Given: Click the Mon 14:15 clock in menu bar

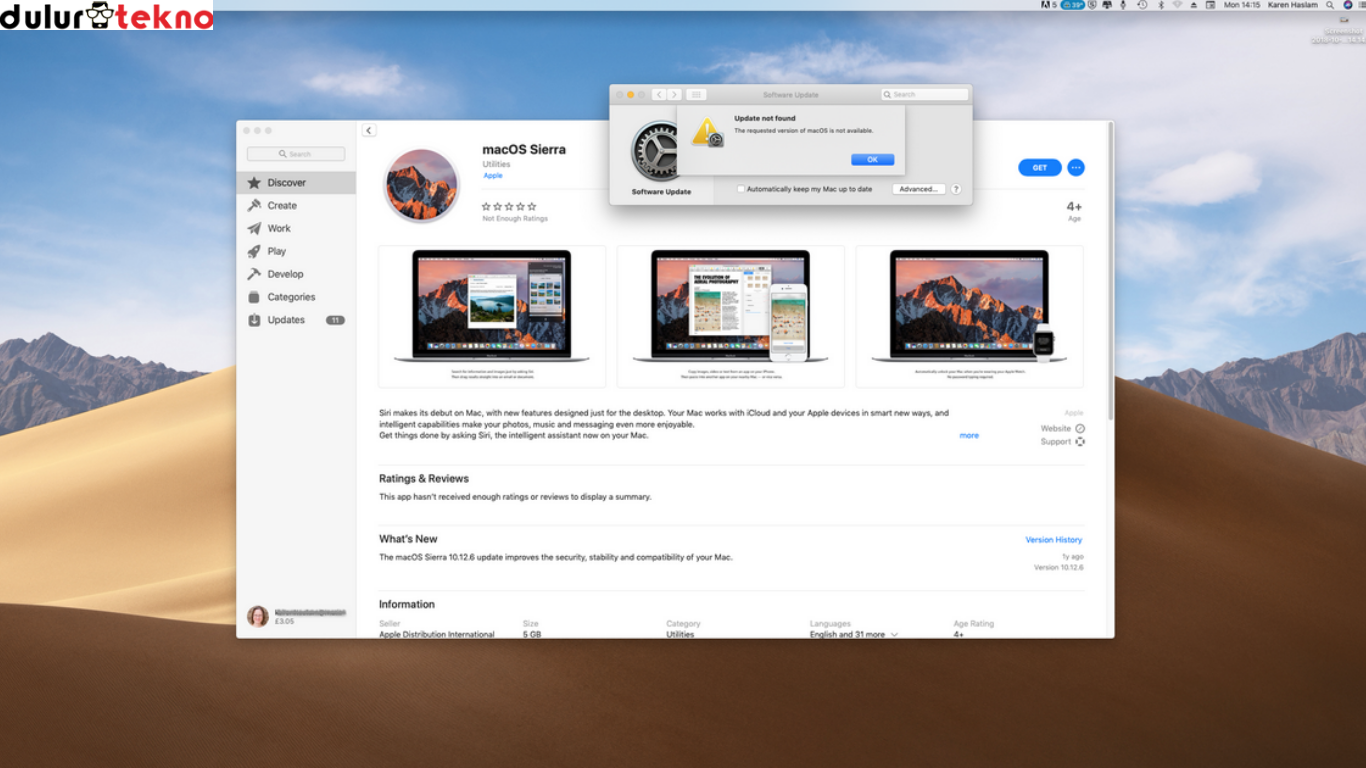Looking at the screenshot, I should pos(1242,5).
